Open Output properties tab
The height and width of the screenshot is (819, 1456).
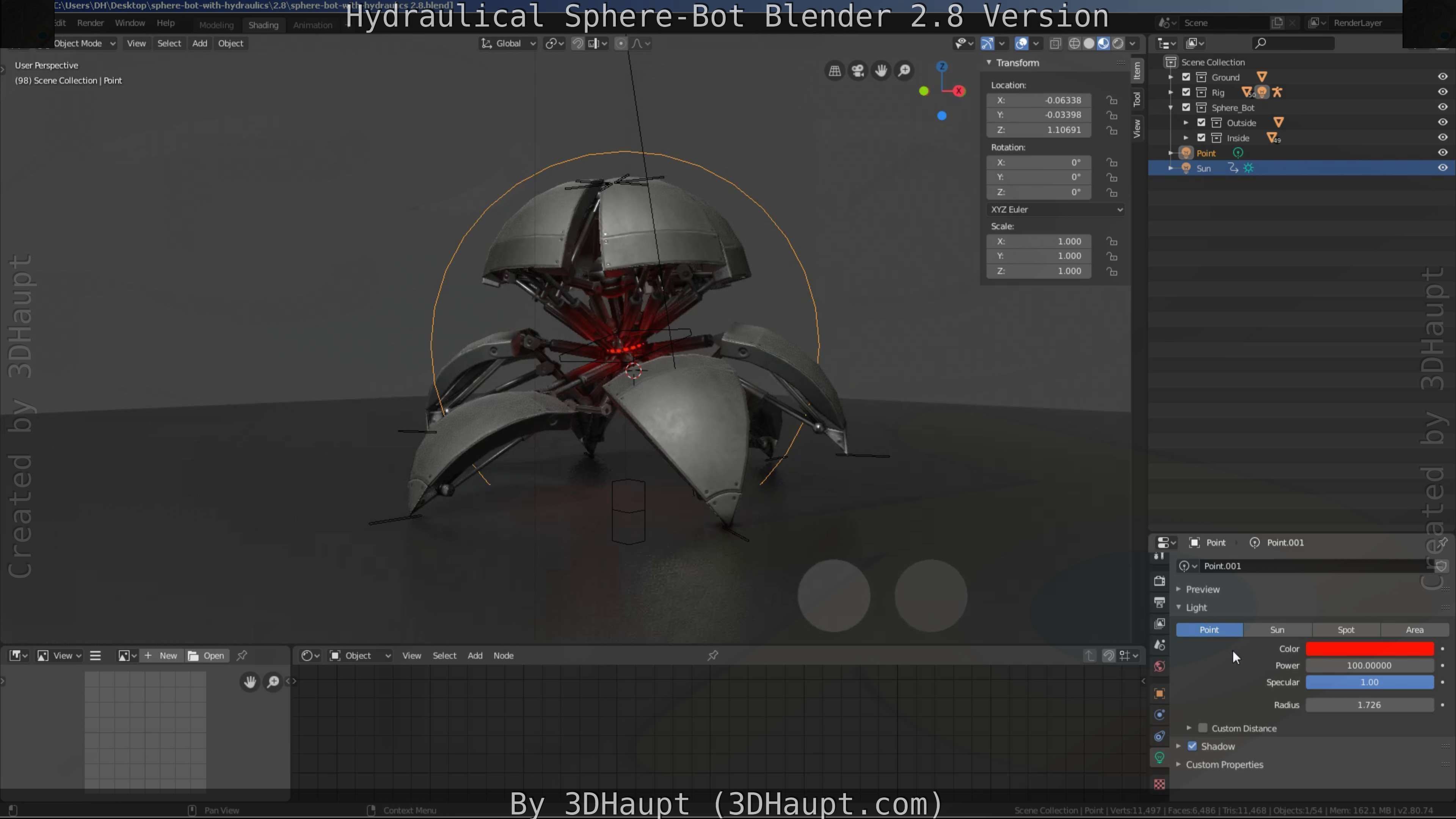click(x=1159, y=602)
